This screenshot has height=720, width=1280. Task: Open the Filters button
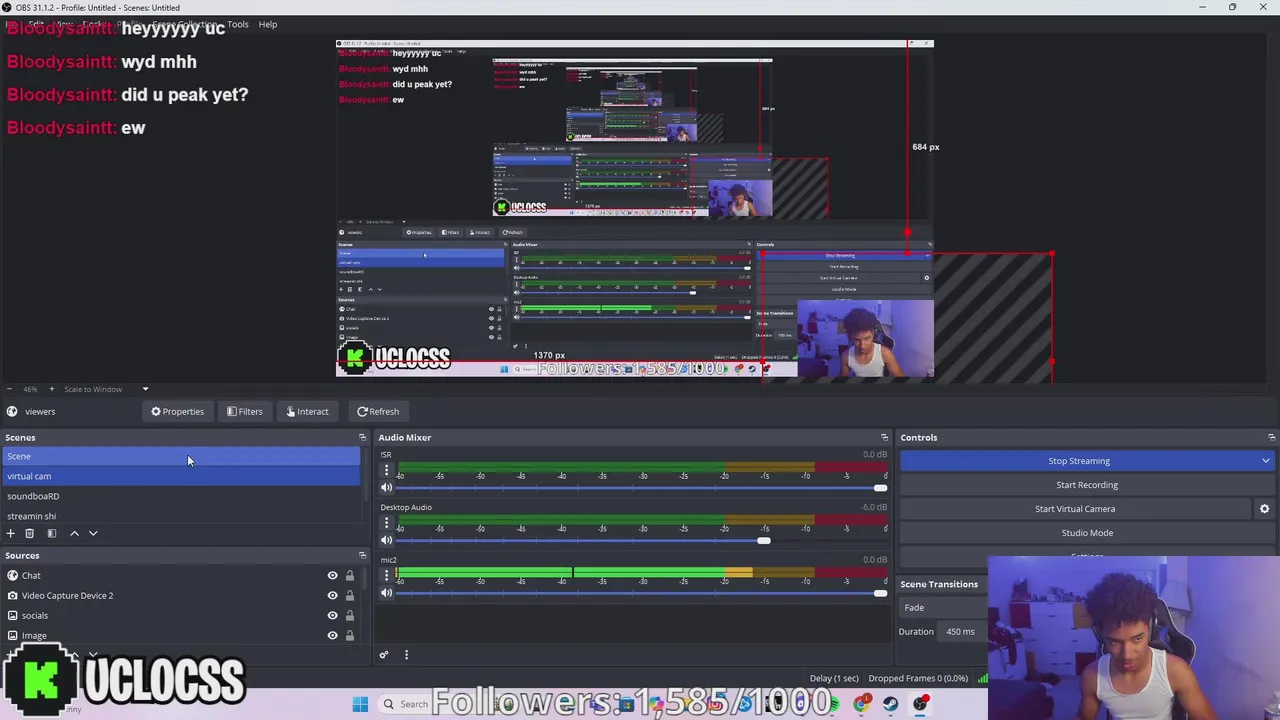click(x=245, y=411)
